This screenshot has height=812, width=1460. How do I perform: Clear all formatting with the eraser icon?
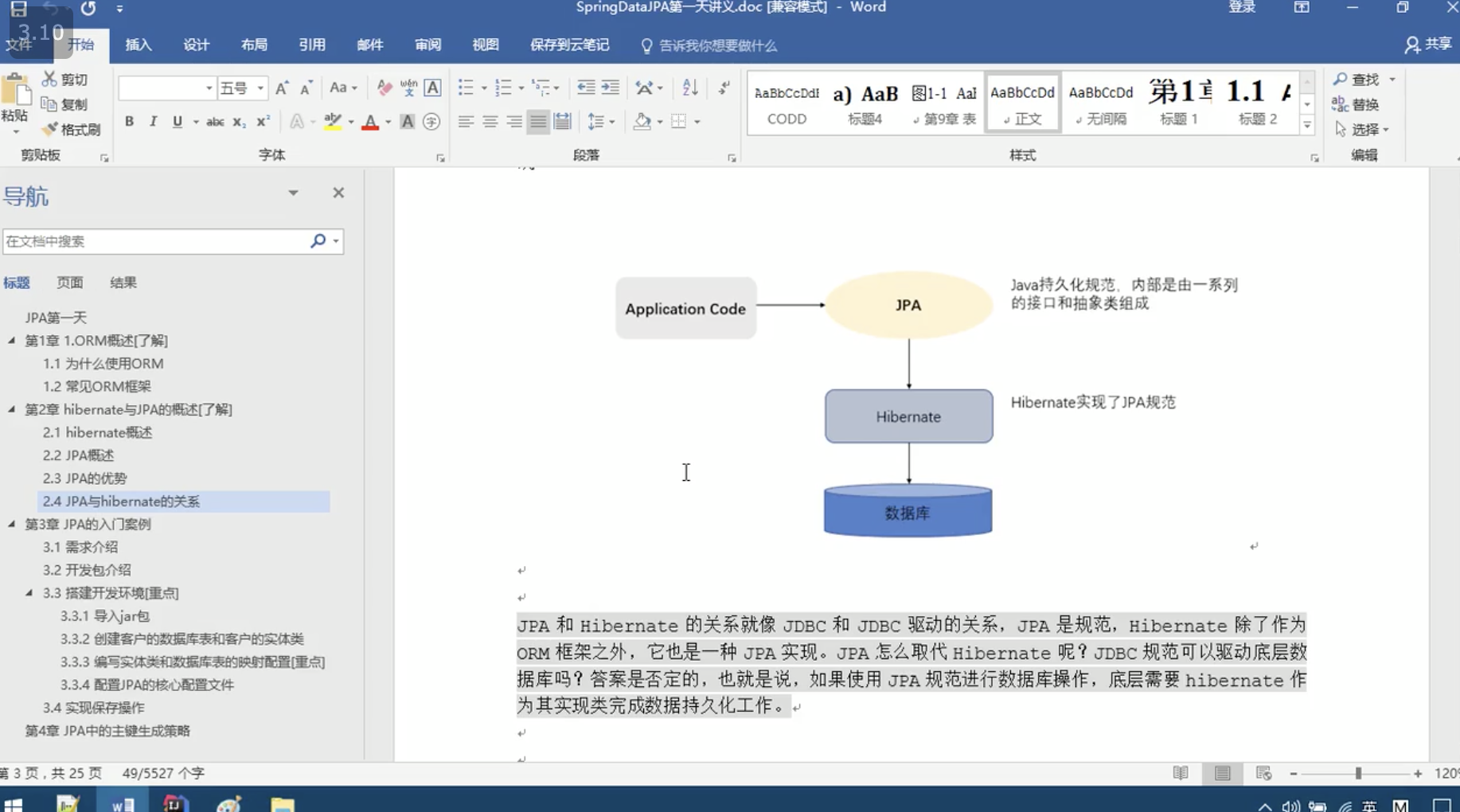pos(385,88)
